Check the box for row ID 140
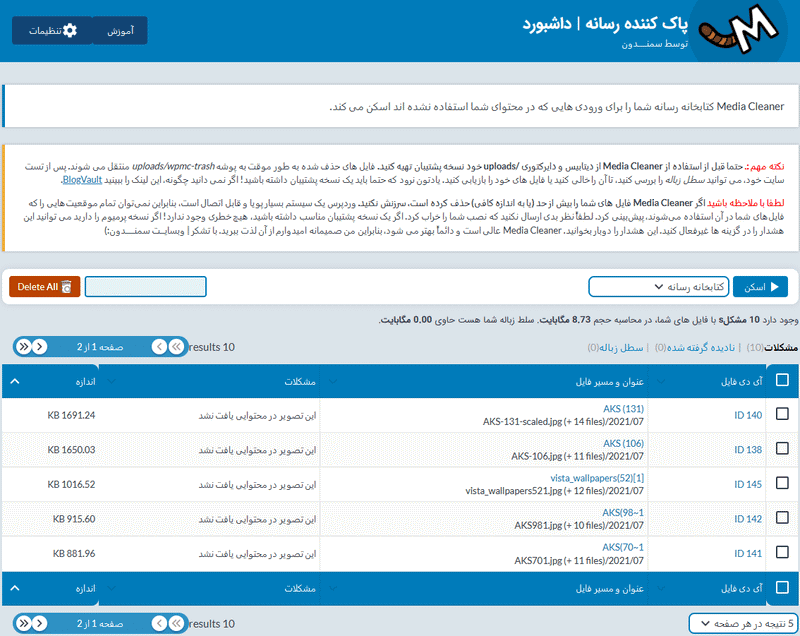This screenshot has width=800, height=636. (x=782, y=414)
